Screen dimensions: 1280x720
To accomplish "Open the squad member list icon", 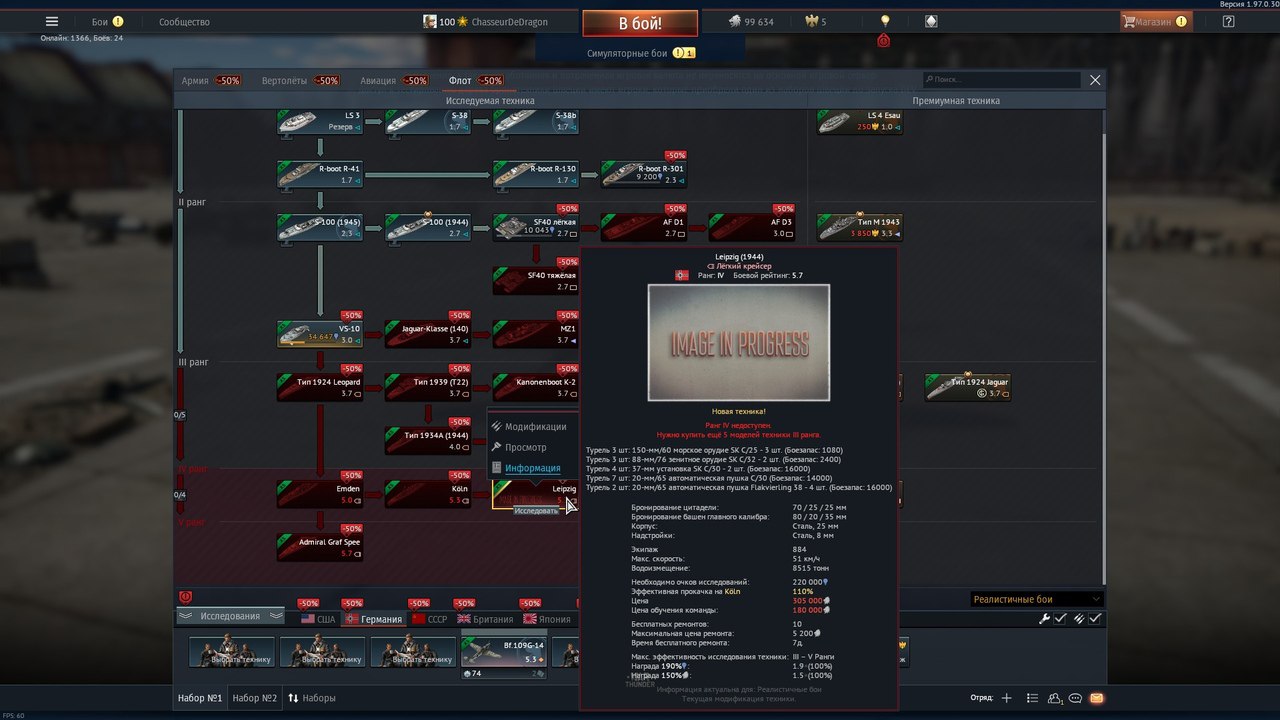I will (x=1032, y=698).
